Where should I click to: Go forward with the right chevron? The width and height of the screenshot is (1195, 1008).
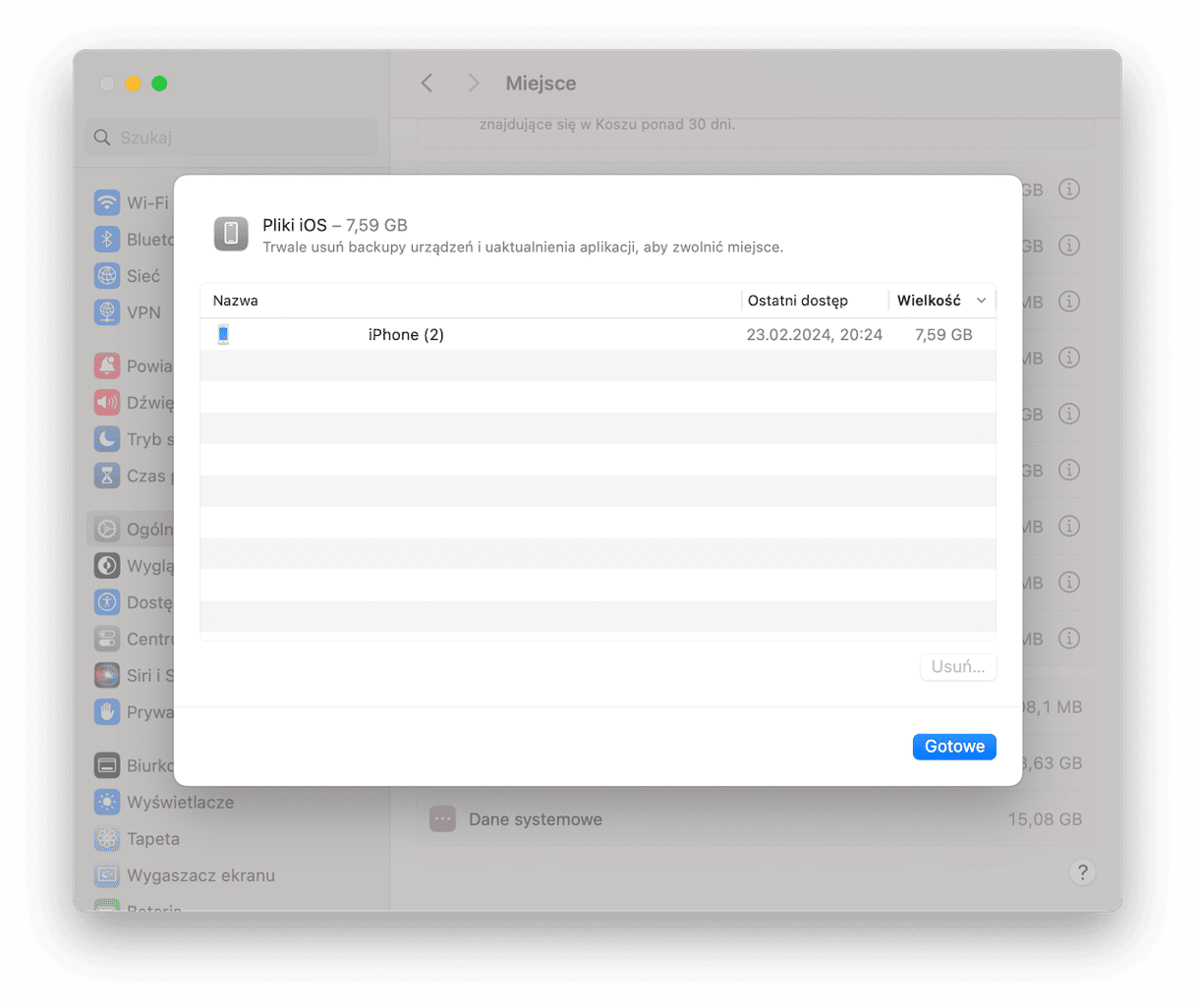(474, 84)
